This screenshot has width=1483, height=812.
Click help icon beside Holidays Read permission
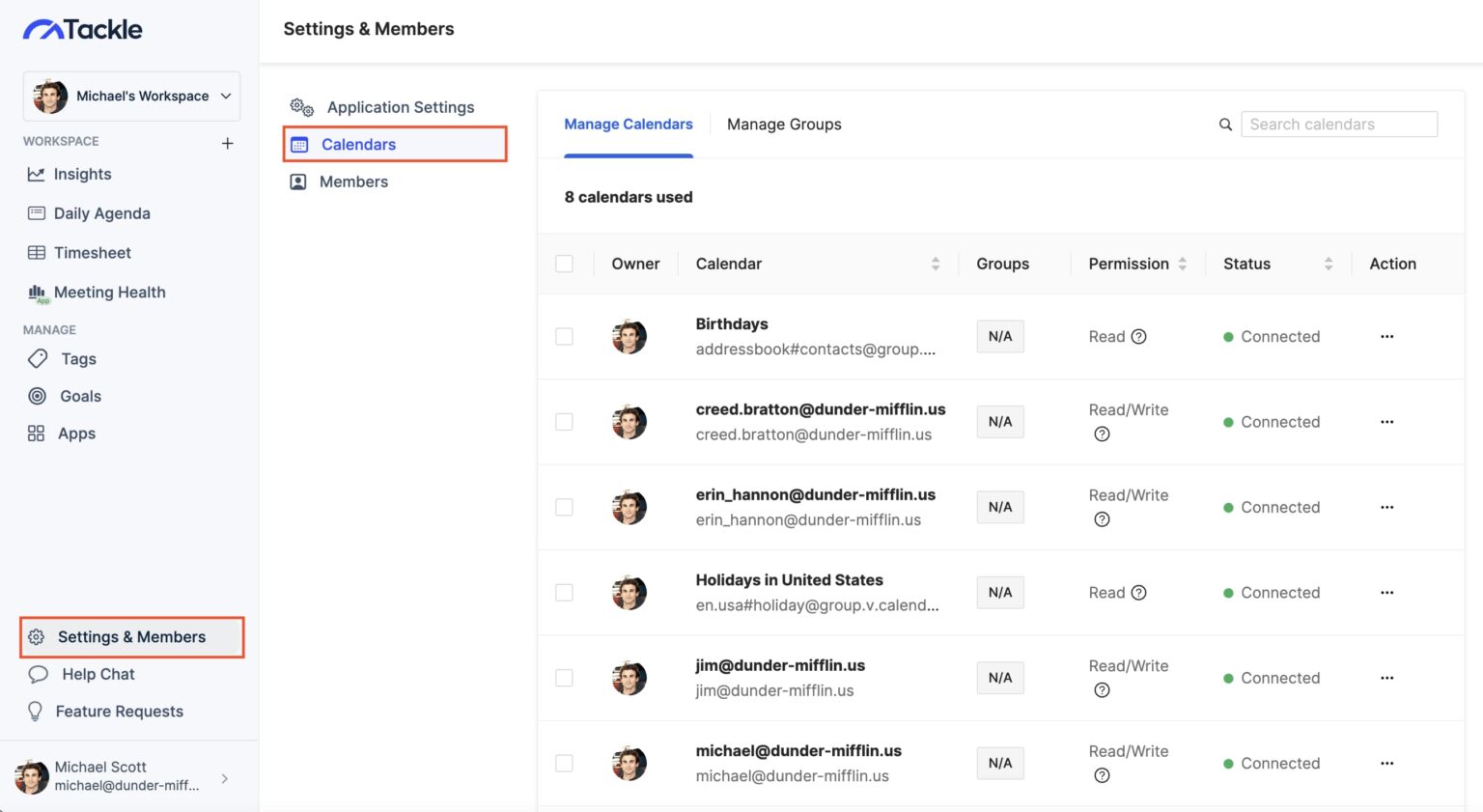click(1138, 593)
